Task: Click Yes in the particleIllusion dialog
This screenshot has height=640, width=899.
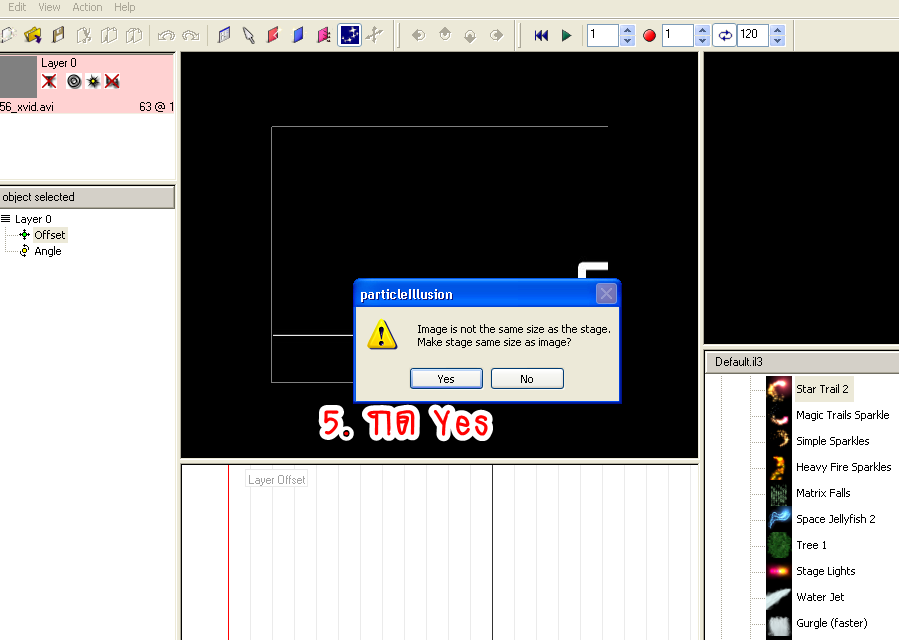Action: click(x=446, y=378)
